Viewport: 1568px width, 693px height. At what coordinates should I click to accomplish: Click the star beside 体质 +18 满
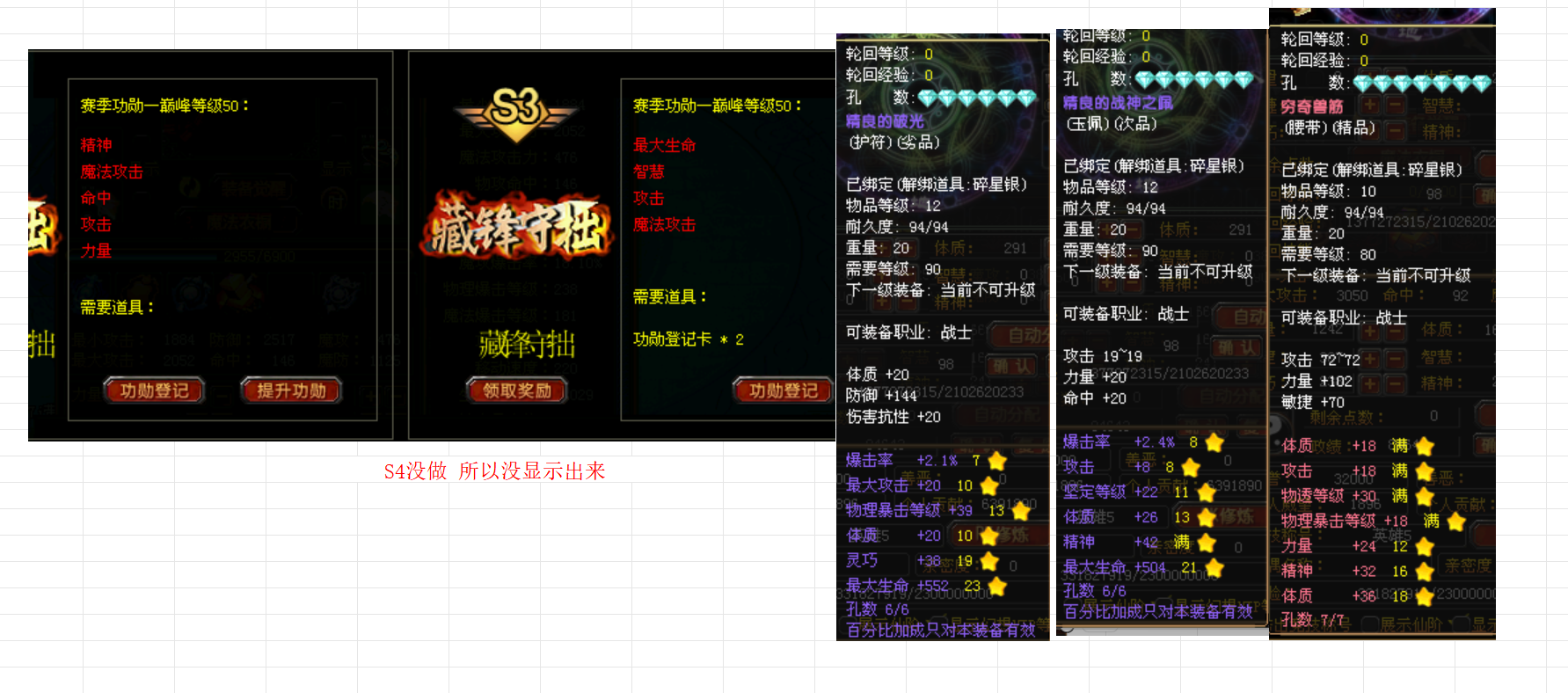pos(1424,447)
